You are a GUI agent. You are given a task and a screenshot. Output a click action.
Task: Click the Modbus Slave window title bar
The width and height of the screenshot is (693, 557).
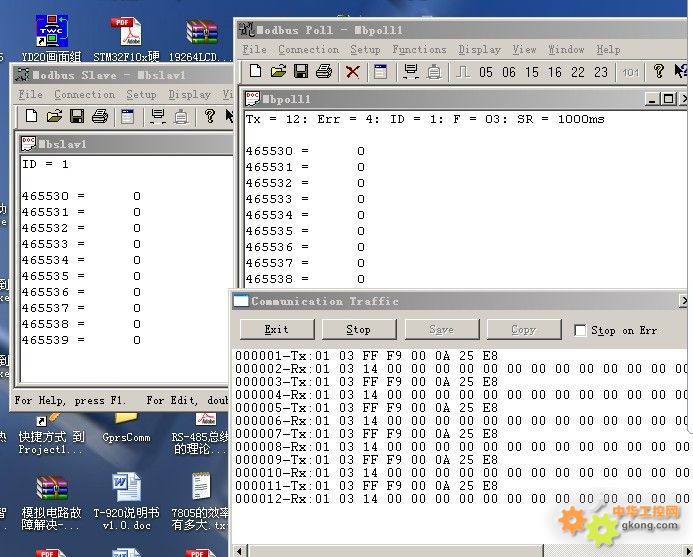tap(122, 75)
